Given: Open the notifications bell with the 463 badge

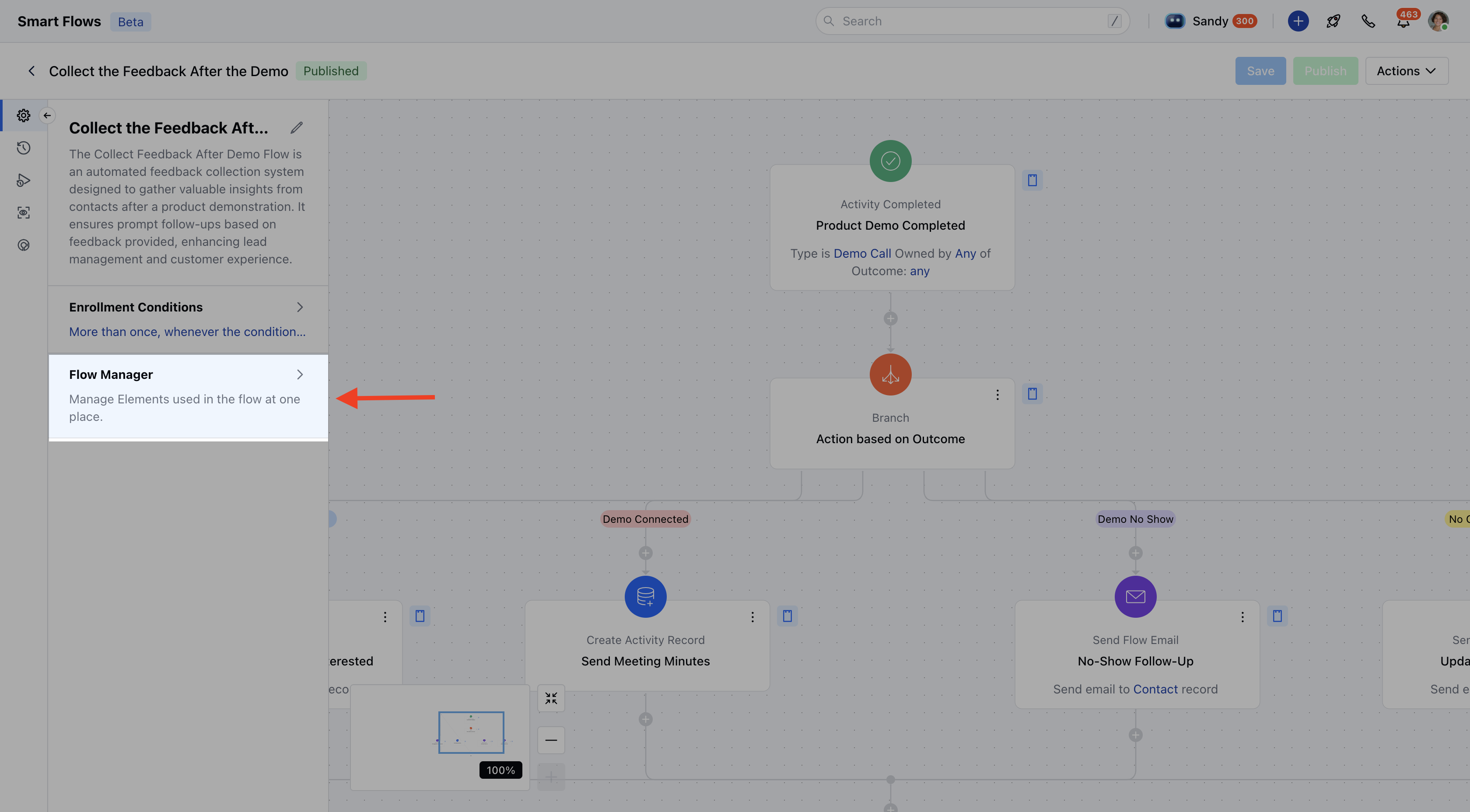Looking at the screenshot, I should click(x=1403, y=22).
